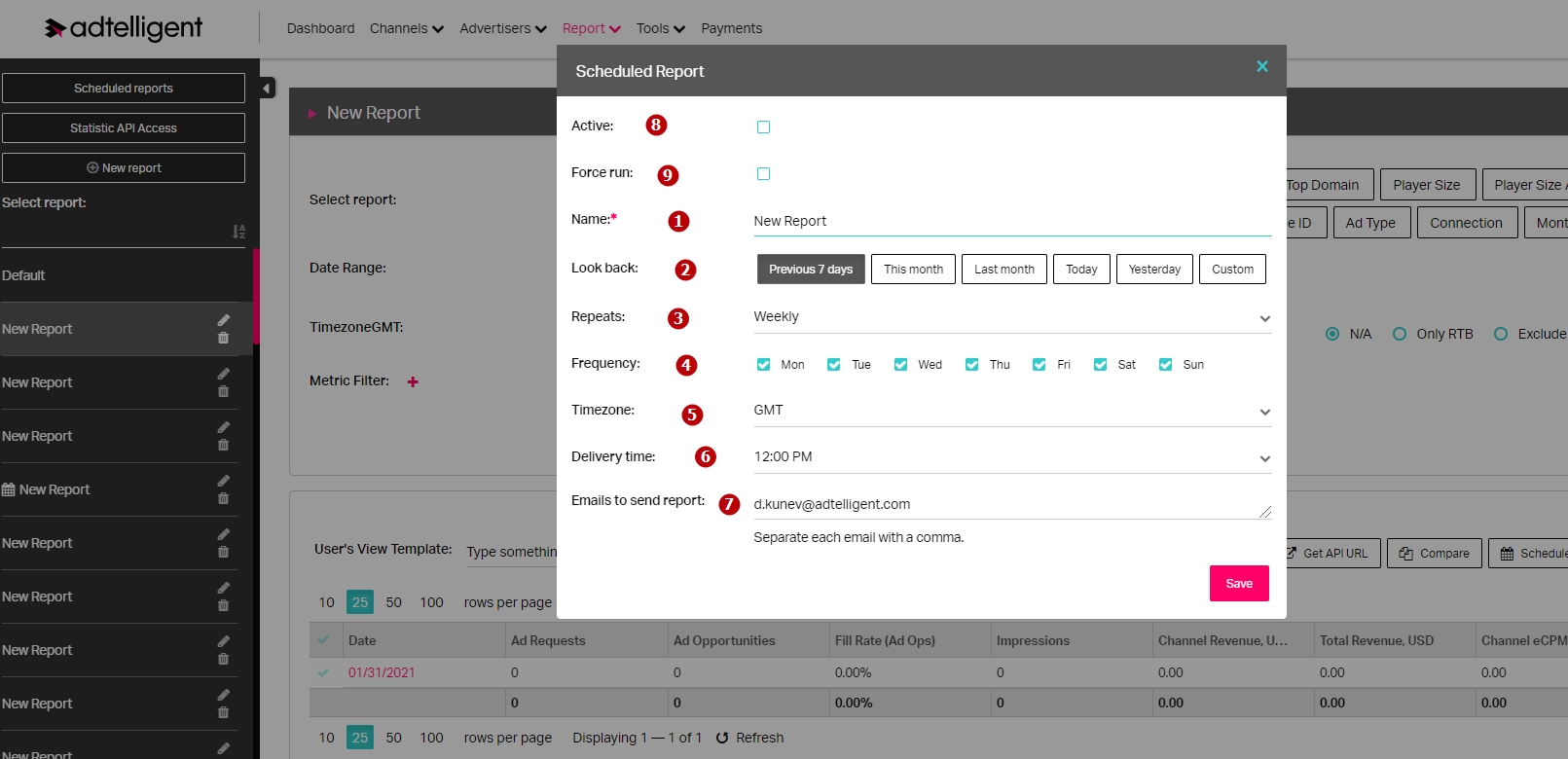The width and height of the screenshot is (1568, 759).
Task: Expand the Report menu
Action: coord(591,28)
